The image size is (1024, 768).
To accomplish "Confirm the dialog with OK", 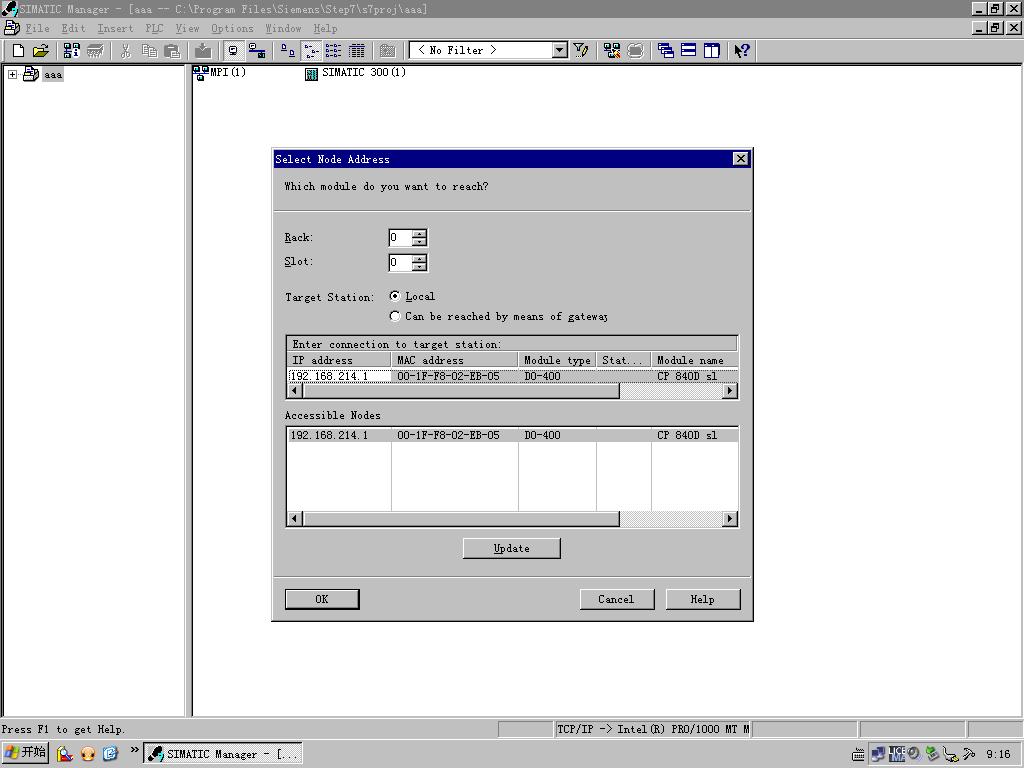I will (321, 599).
